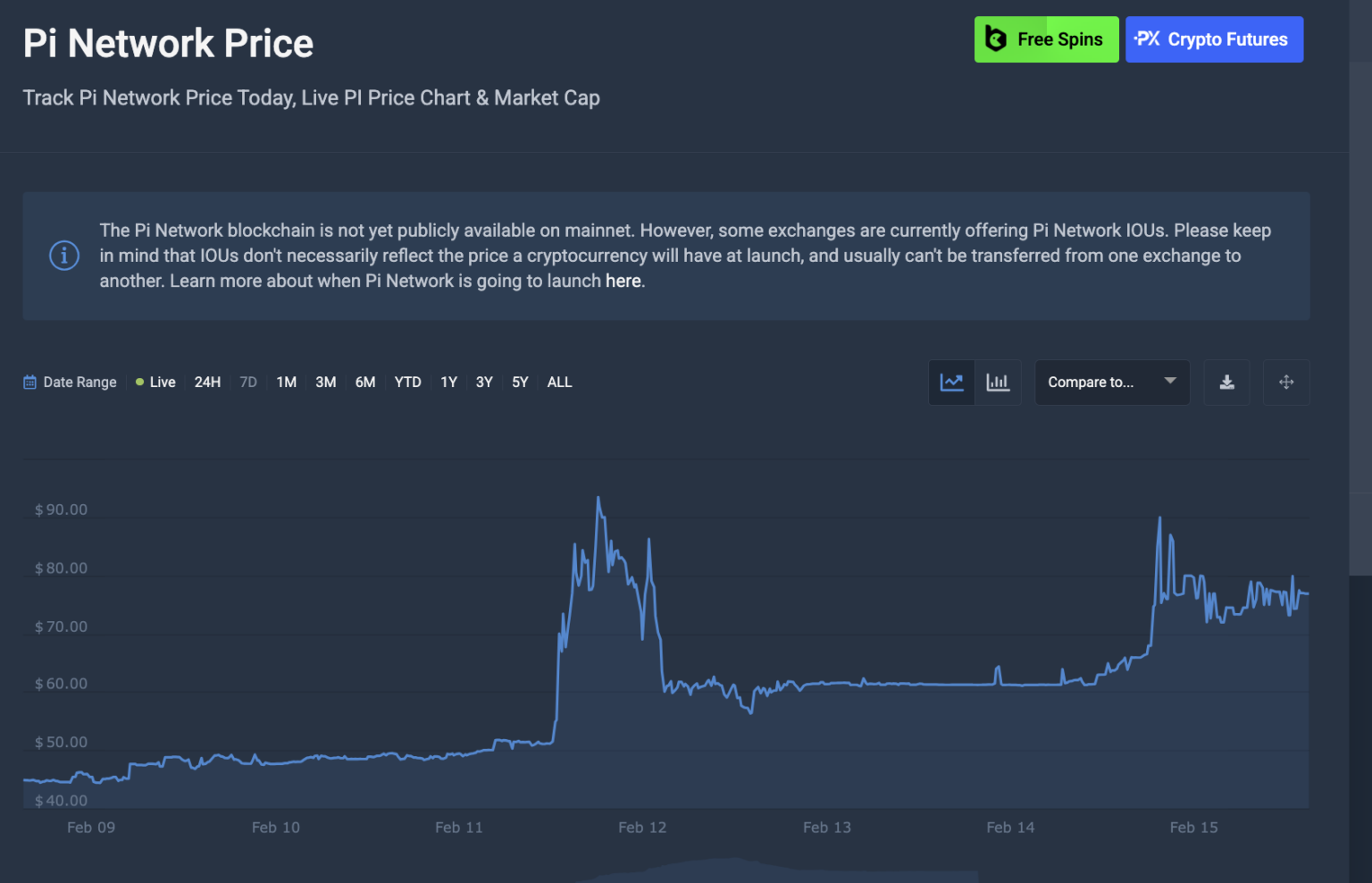Click the info icon beside the IOU notice
The width and height of the screenshot is (1372, 883).
63,256
